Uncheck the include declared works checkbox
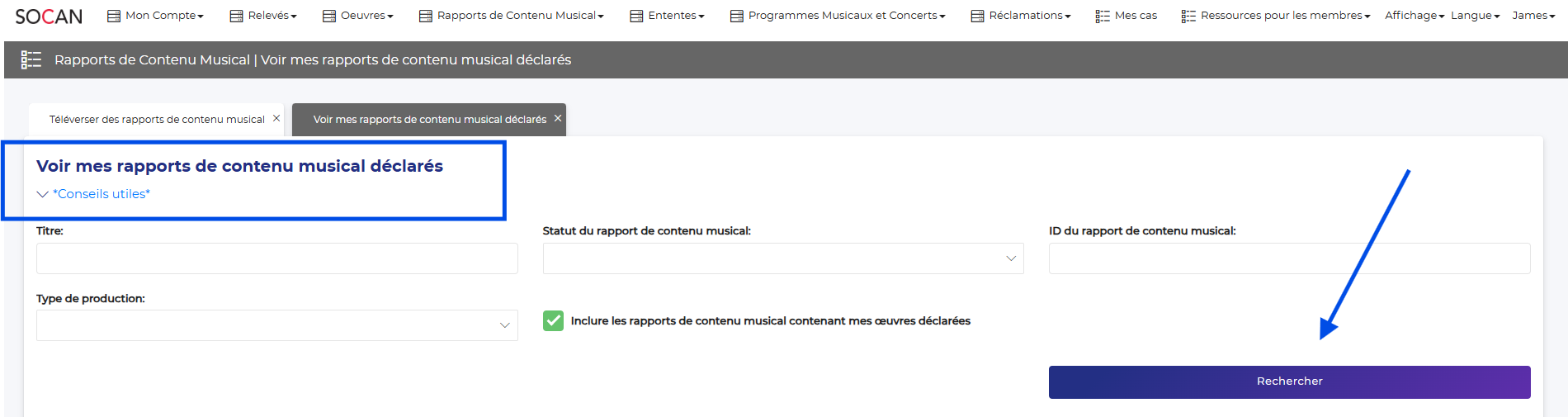Image resolution: width=1568 pixels, height=417 pixels. 553,320
